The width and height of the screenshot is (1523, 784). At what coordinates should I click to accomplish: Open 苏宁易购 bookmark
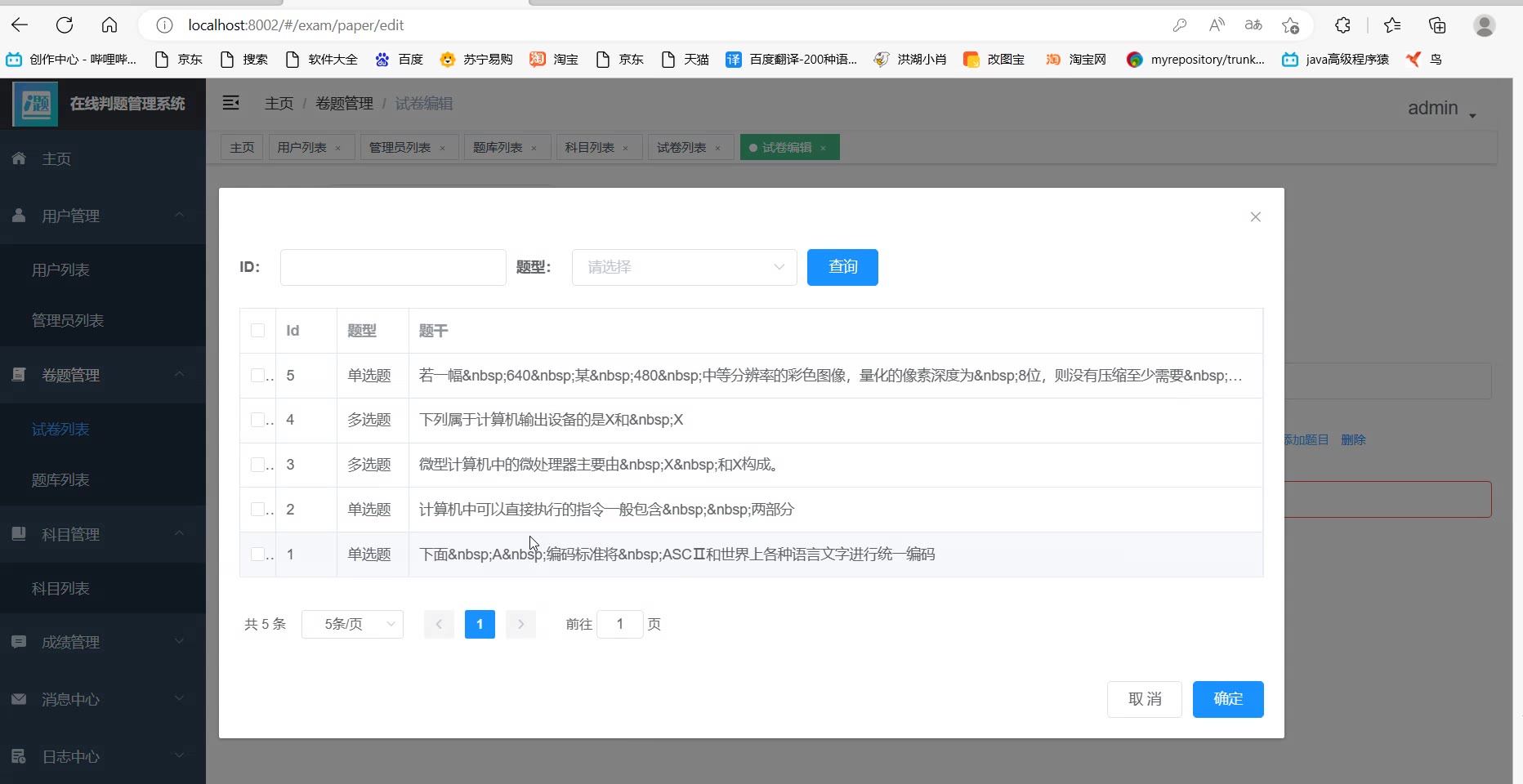(x=476, y=59)
